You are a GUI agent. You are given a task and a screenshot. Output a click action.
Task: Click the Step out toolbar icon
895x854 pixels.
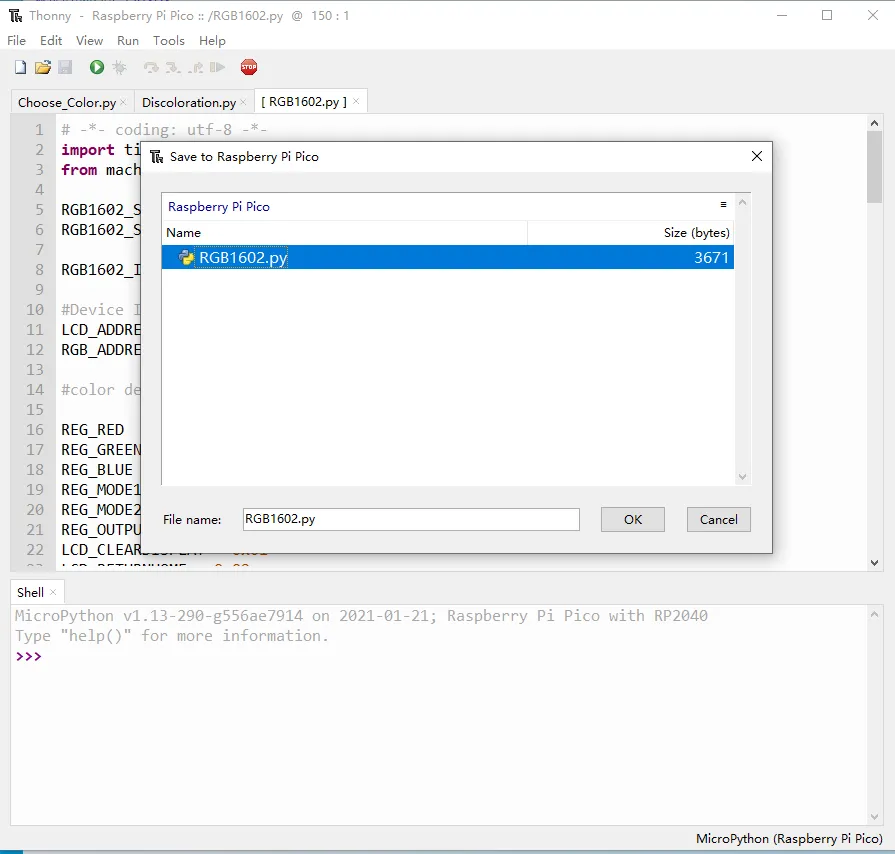tap(195, 68)
